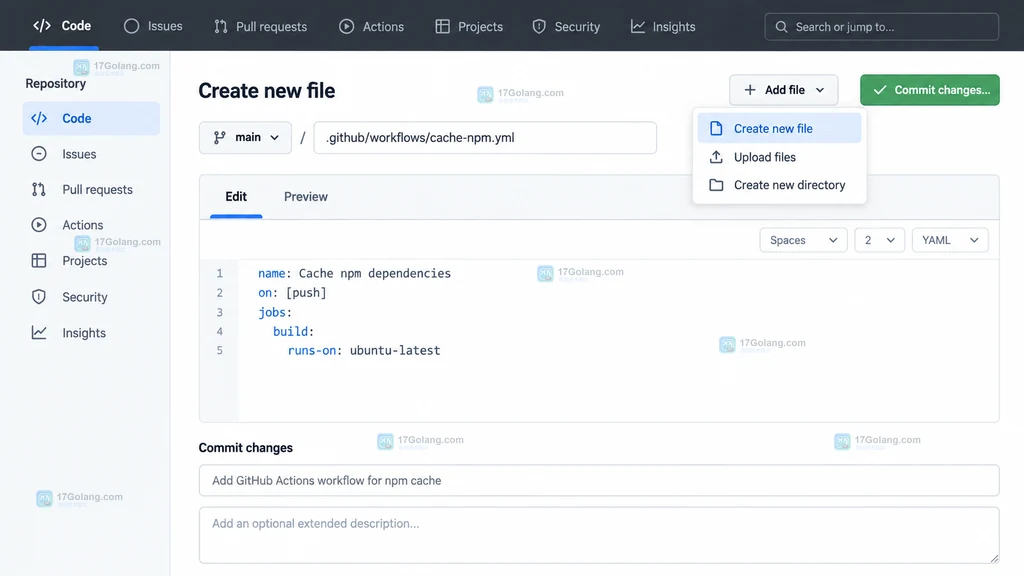This screenshot has height=576, width=1024.
Task: Click line number 5 in editor gutter
Action: coord(219,350)
